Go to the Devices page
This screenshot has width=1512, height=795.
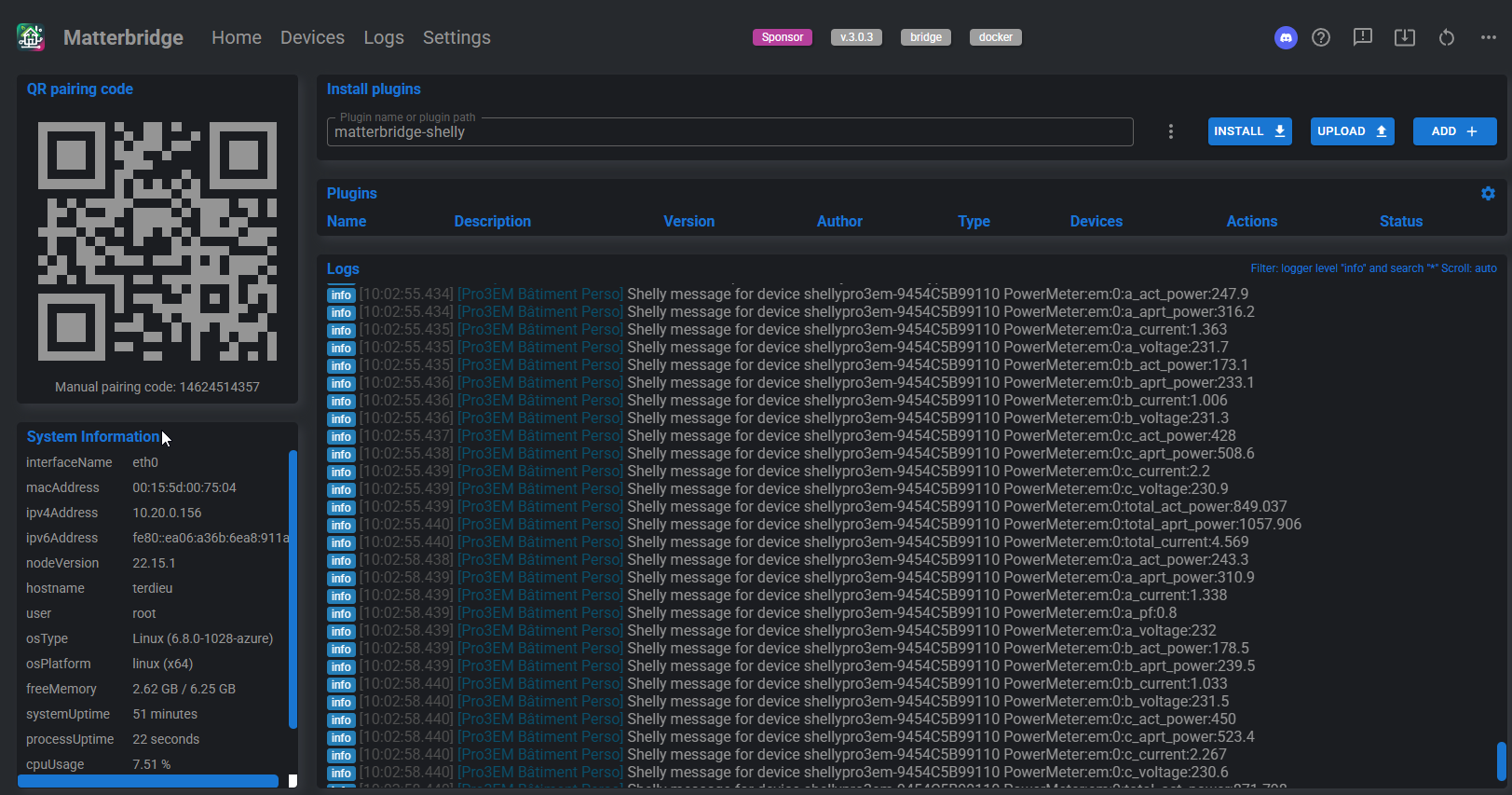pyautogui.click(x=312, y=37)
